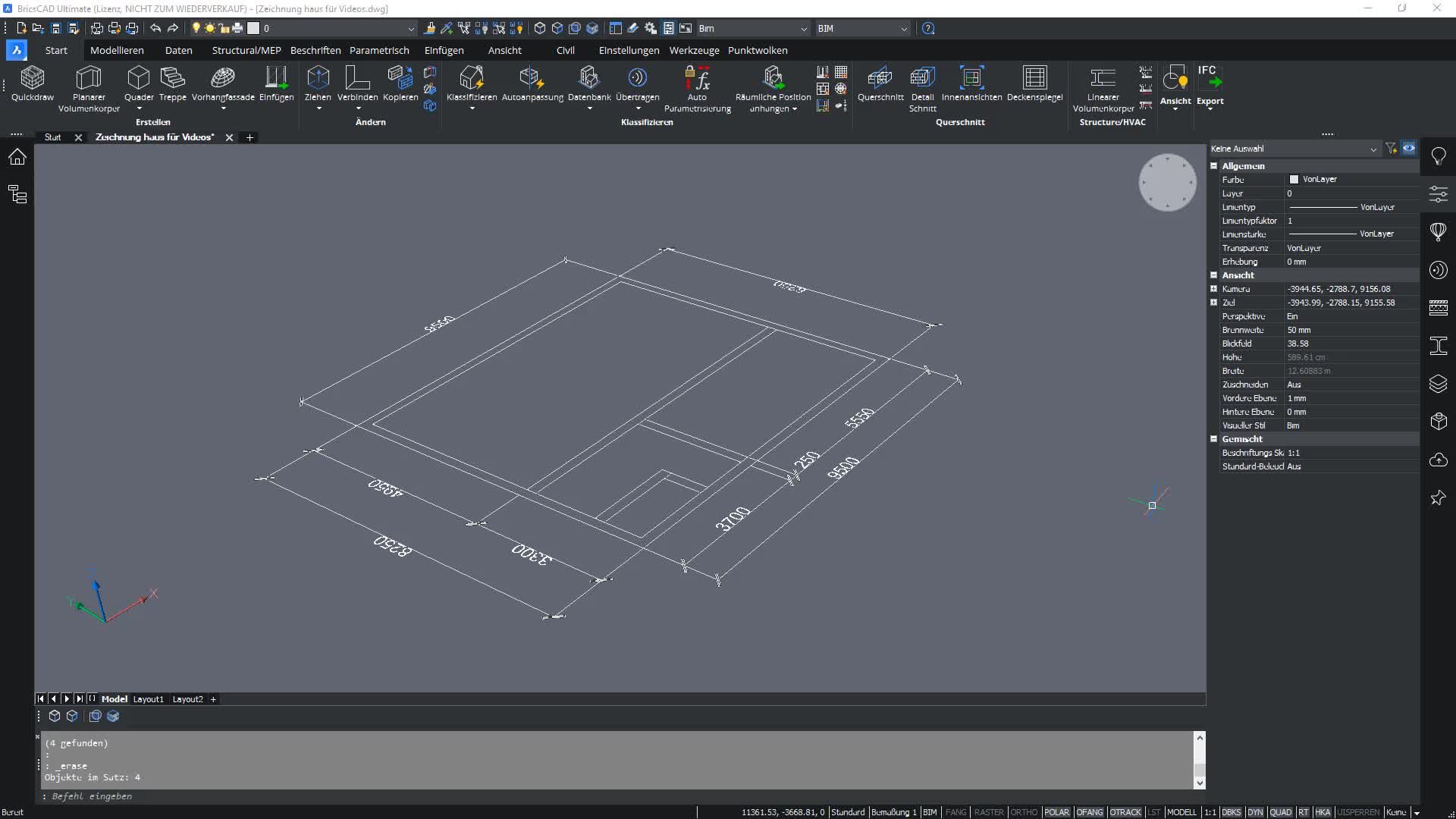Toggle DYN dynamic input
The image size is (1456, 819).
point(1255,812)
